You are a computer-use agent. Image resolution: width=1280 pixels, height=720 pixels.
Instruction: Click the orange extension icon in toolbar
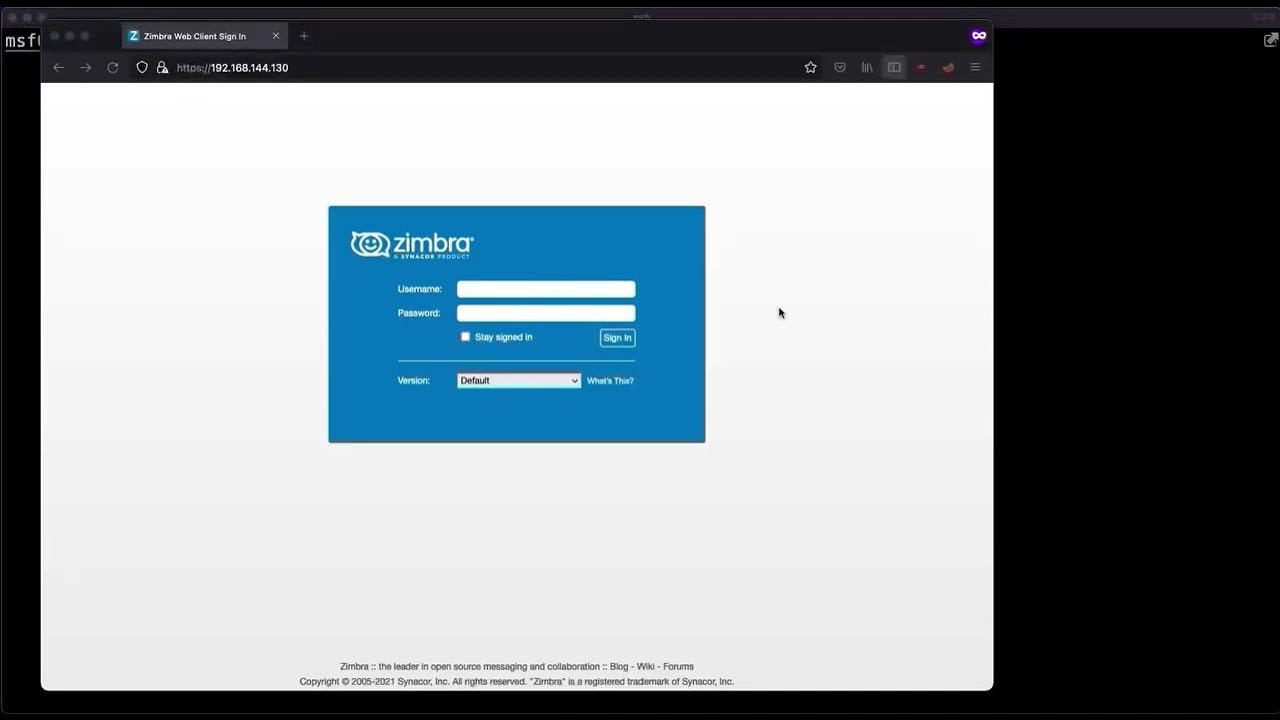948,67
